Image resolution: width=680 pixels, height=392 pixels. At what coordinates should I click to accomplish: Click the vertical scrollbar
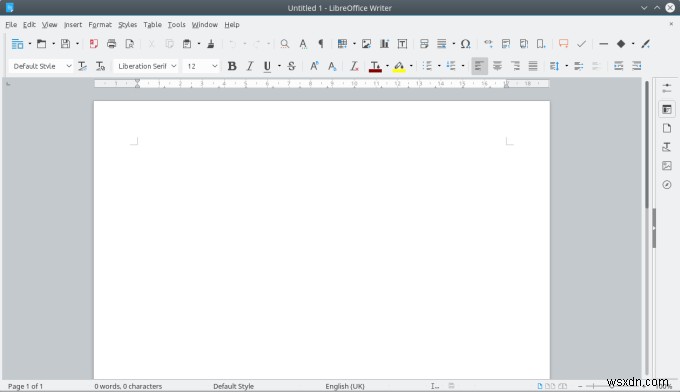tap(647, 228)
